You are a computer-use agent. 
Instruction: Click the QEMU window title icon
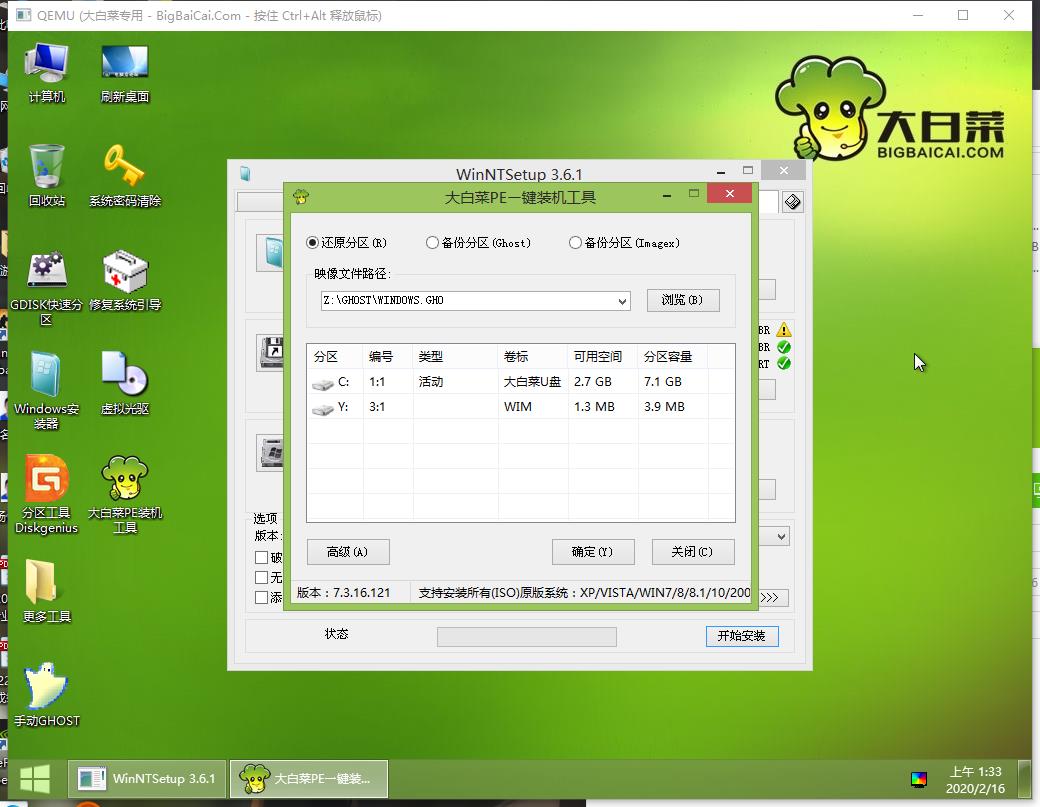(x=23, y=15)
